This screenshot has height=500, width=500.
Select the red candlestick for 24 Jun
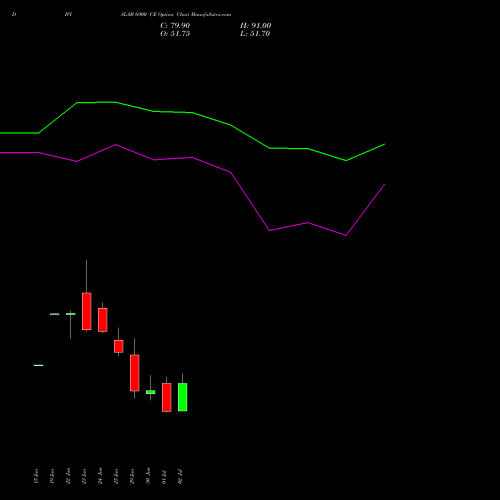point(103,320)
